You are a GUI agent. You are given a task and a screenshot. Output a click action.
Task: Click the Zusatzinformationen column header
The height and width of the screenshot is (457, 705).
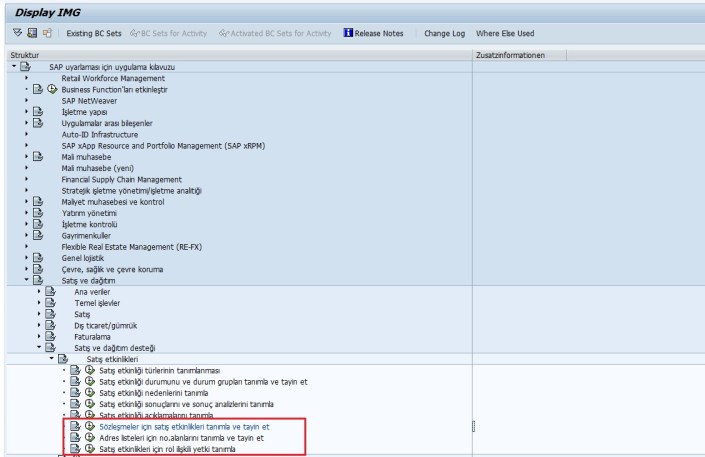coord(513,55)
